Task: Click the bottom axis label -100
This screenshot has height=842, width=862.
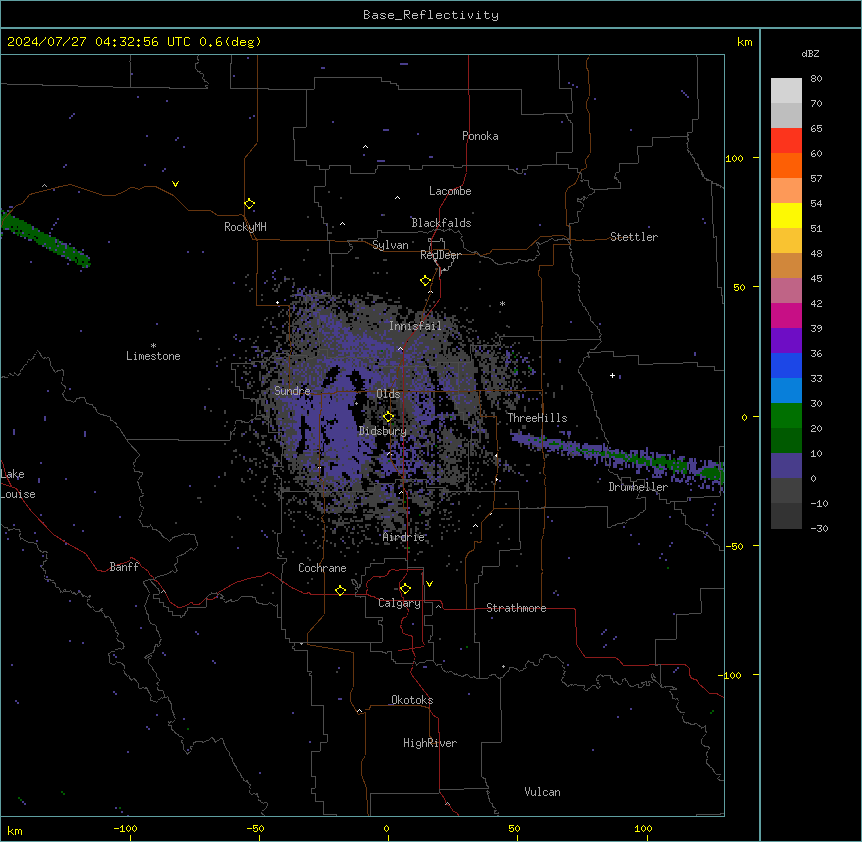Action: tap(125, 828)
